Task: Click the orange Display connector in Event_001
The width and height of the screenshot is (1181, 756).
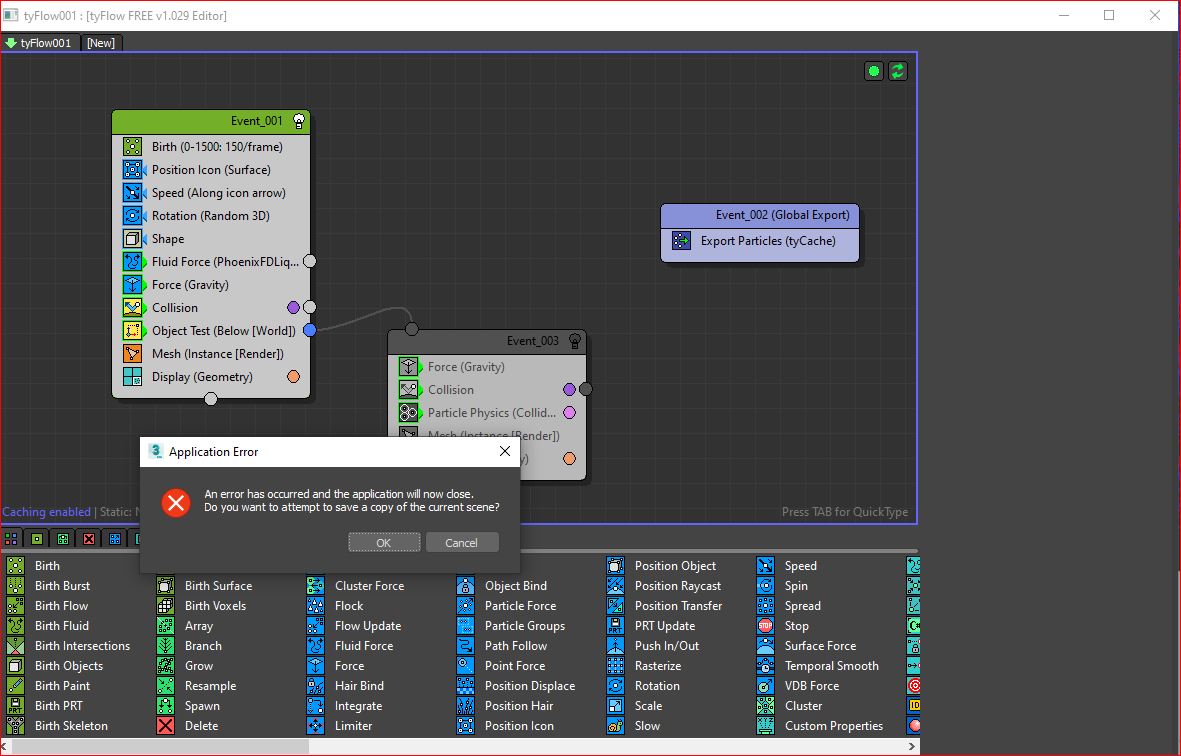Action: pyautogui.click(x=294, y=376)
